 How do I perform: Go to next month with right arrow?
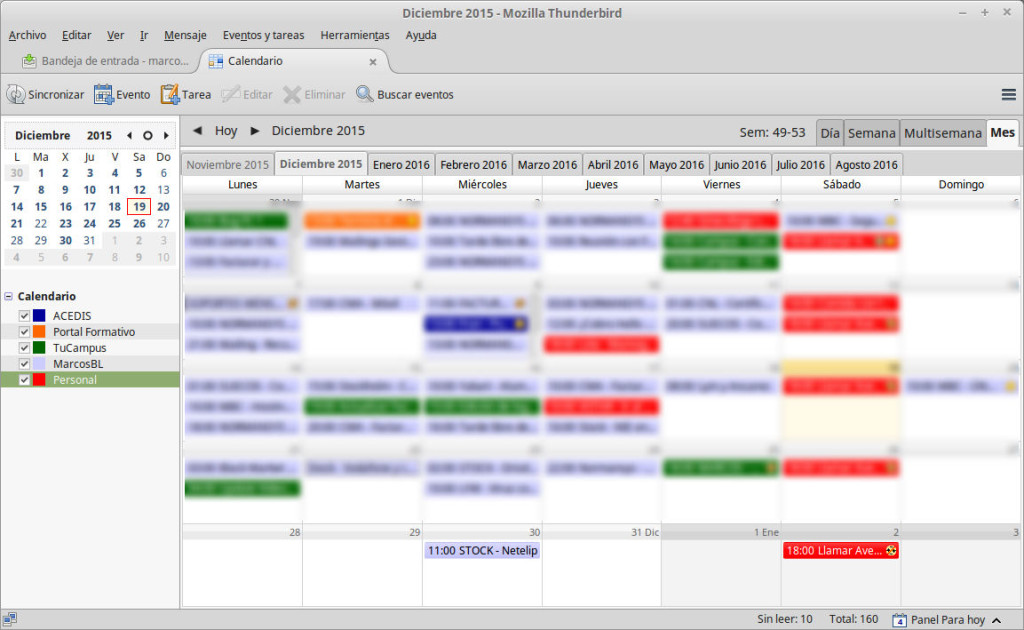tap(255, 131)
